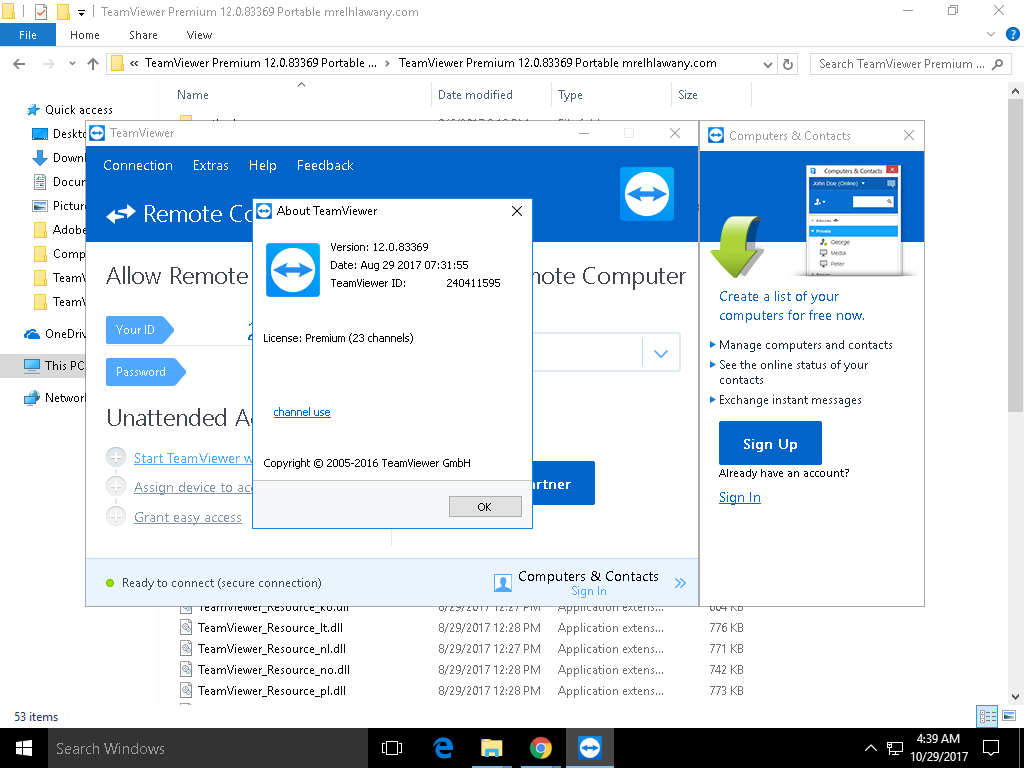
Task: Expand Computers & Contacts double chevron
Action: pos(680,583)
